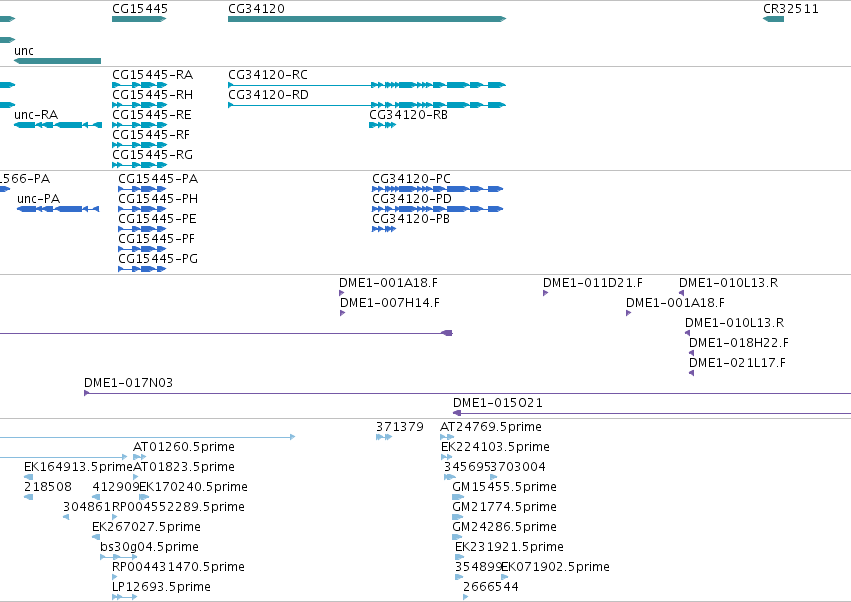
Task: Click transcript CG15445-RE
Action: (x=139, y=125)
